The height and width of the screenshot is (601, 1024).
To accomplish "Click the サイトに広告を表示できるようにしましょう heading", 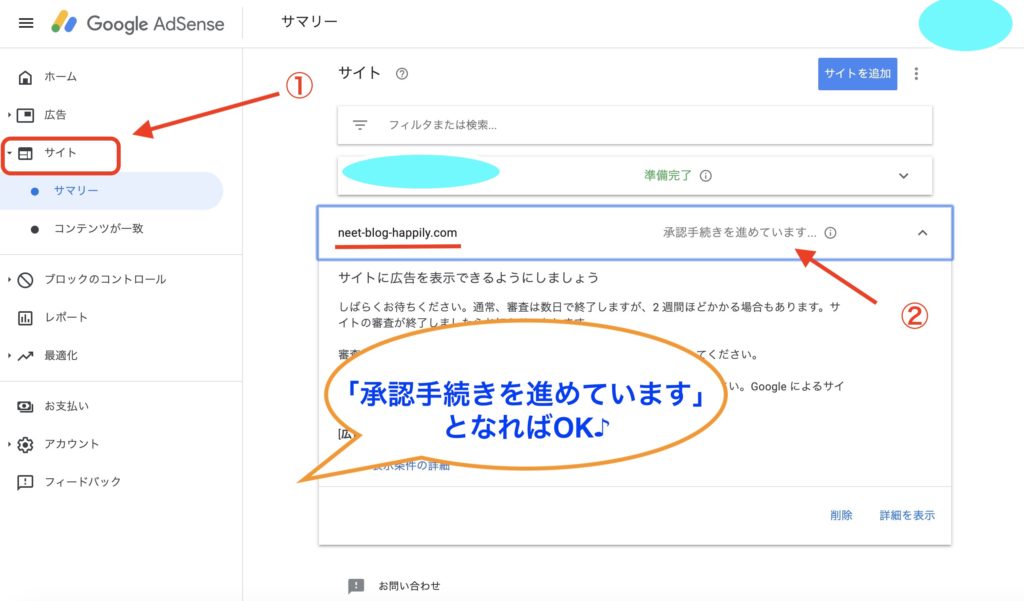I will tap(468, 278).
